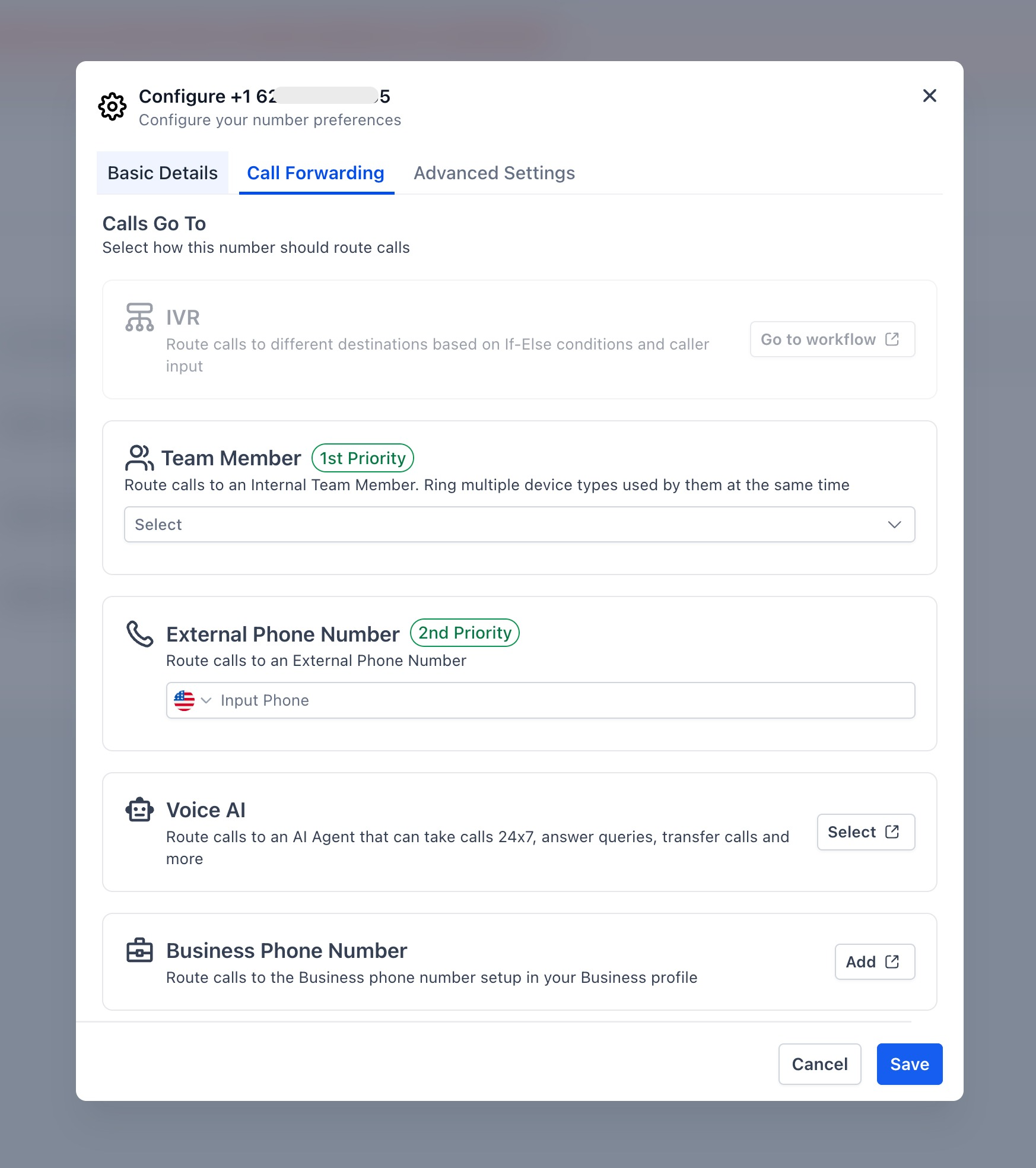This screenshot has width=1036, height=1168.
Task: Click Add for Business Phone Number
Action: coord(874,961)
